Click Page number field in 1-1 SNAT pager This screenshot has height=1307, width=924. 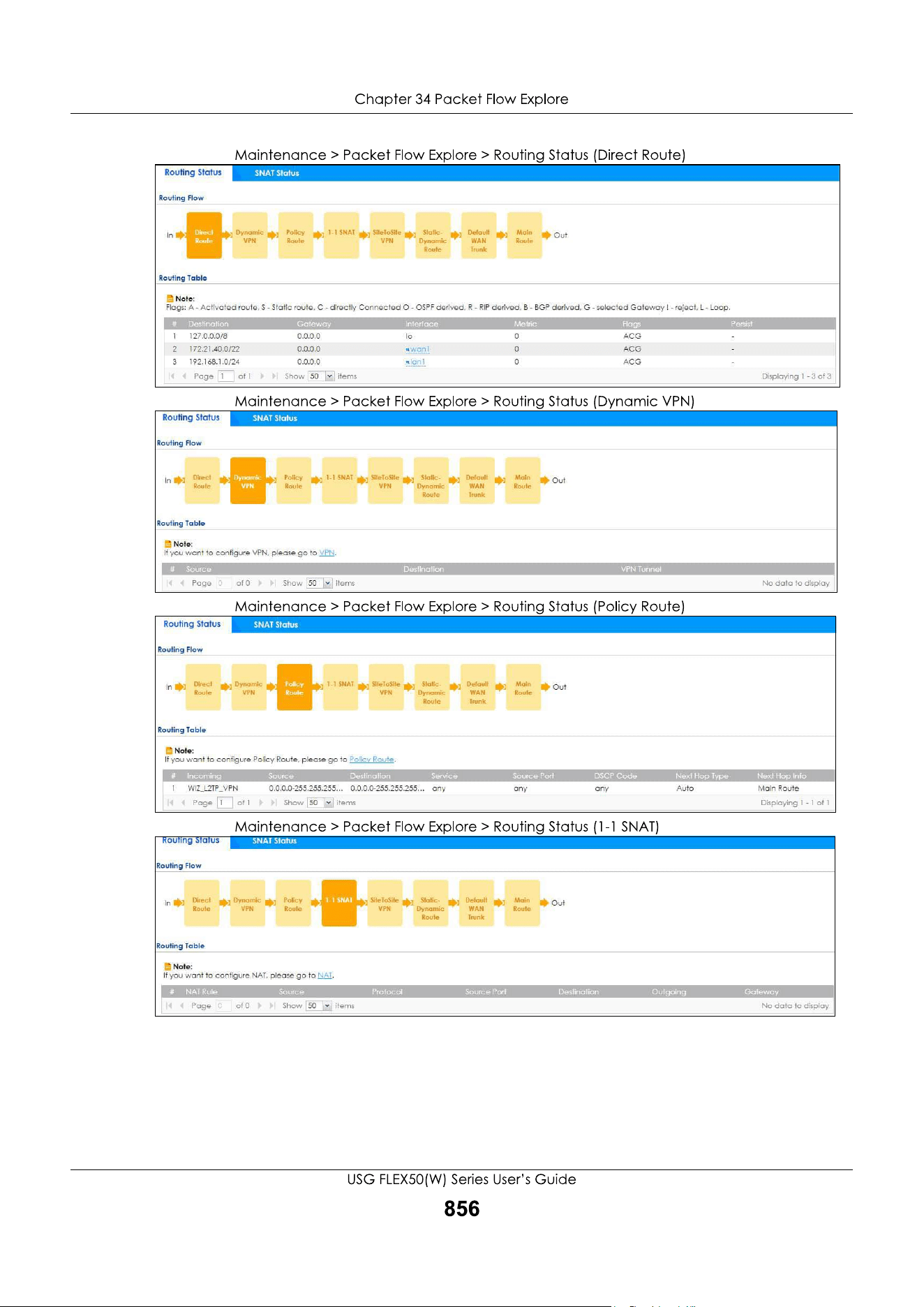(x=223, y=1006)
